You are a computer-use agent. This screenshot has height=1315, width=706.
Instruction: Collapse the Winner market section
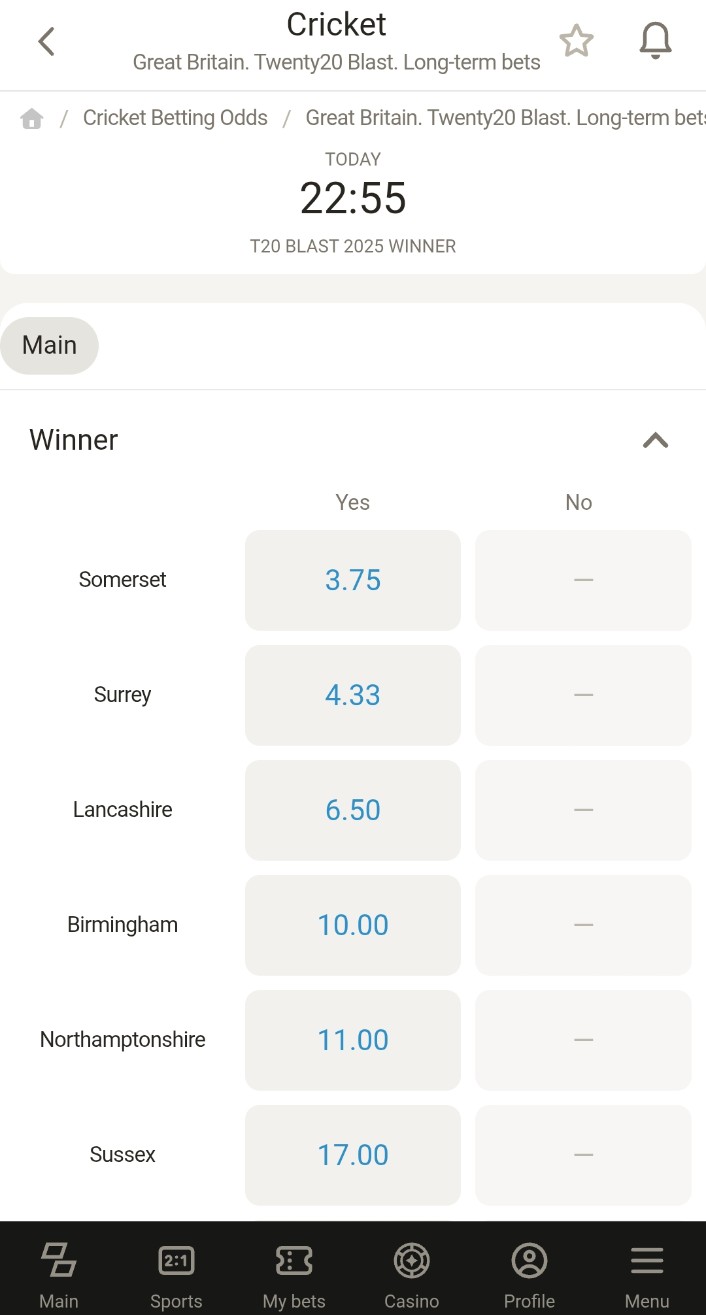click(x=655, y=440)
